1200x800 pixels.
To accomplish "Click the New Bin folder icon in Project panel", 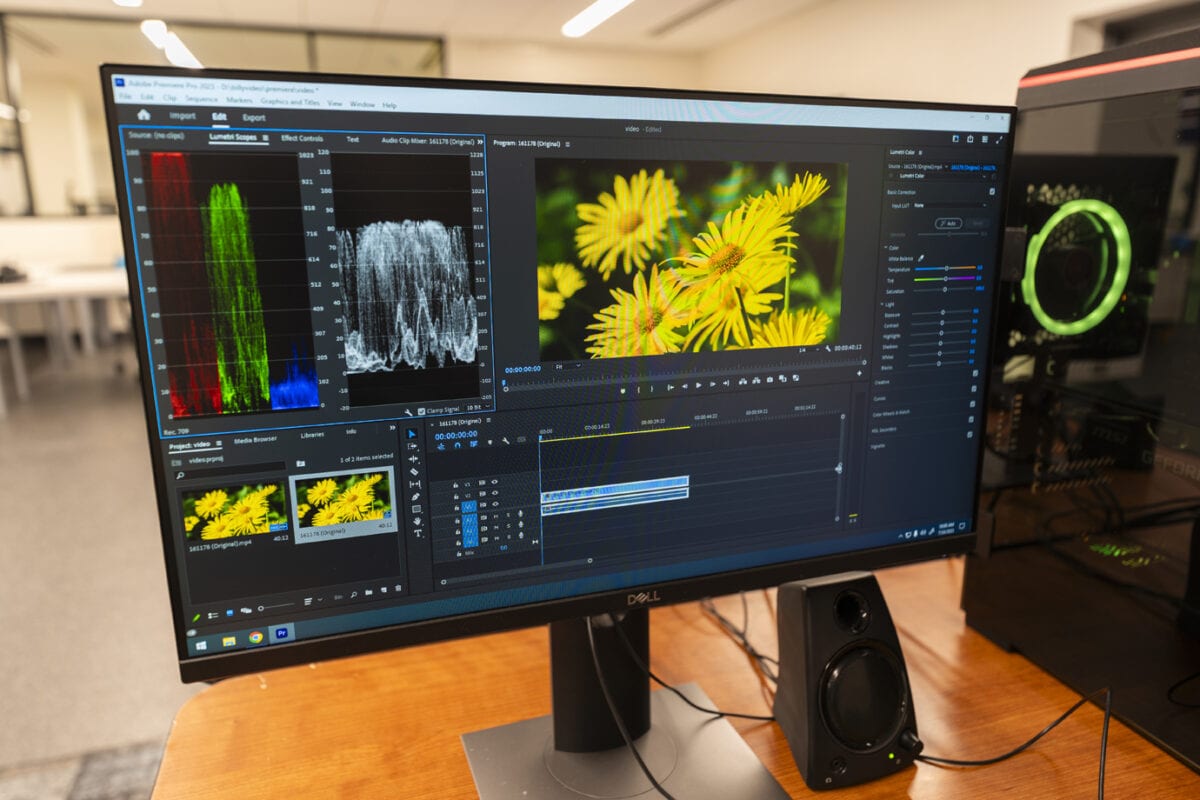I will point(369,592).
